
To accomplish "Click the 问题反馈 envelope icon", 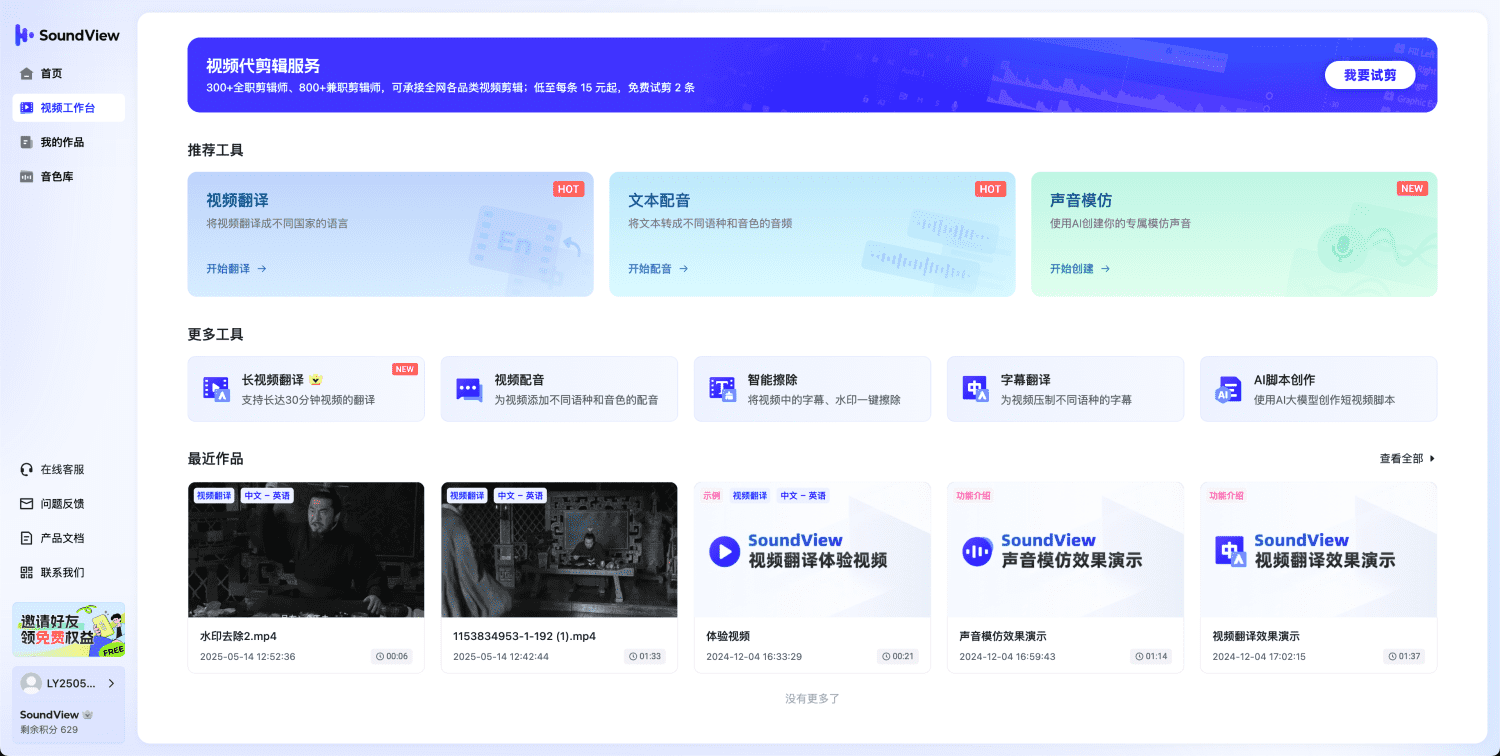I will 27,503.
